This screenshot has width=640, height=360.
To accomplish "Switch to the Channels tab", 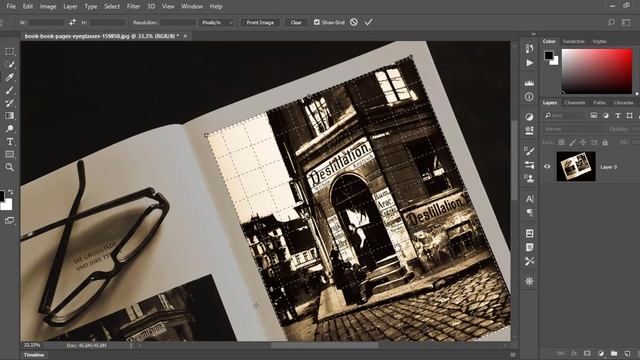I will pos(575,102).
